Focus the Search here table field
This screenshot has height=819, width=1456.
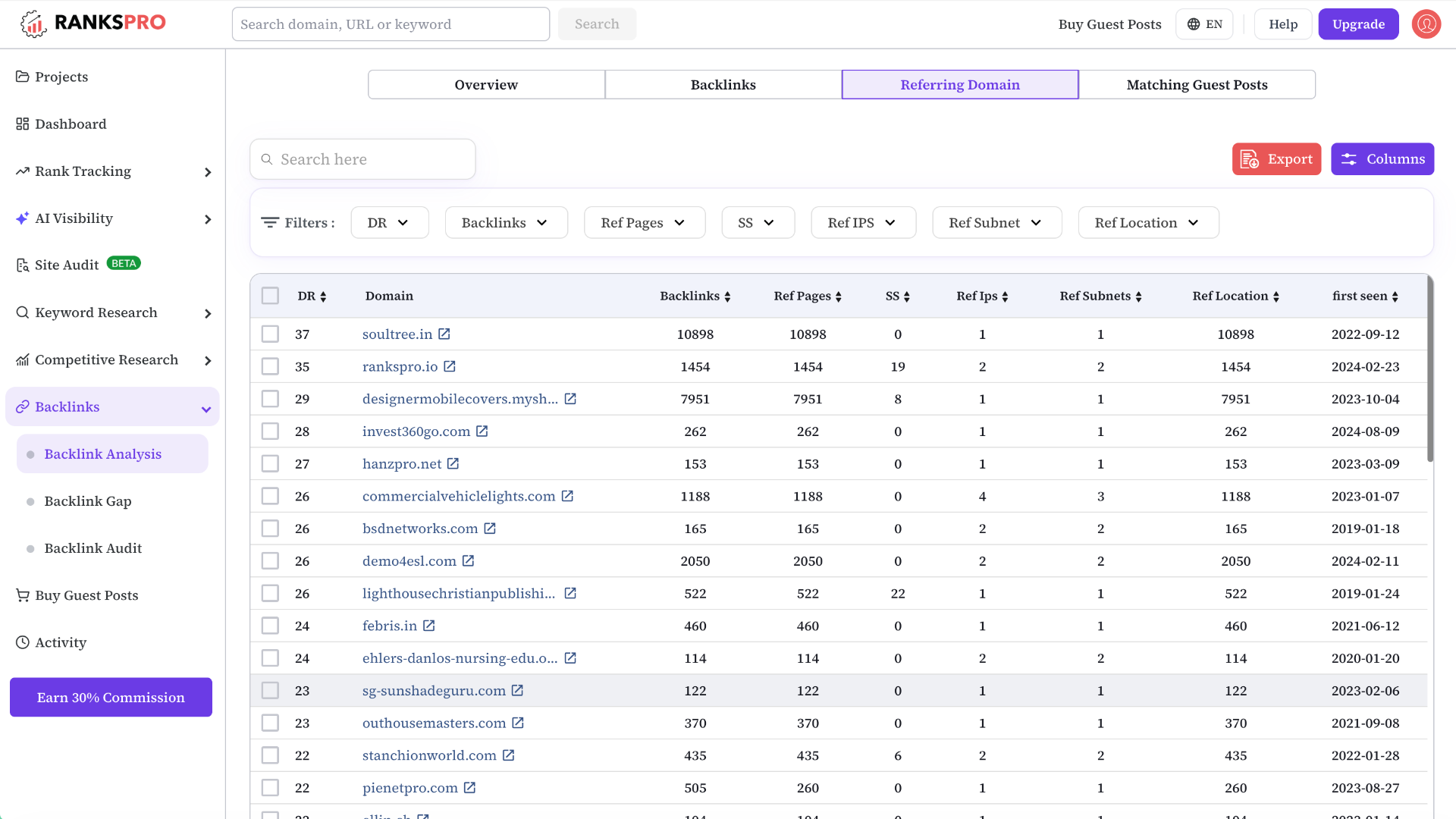(362, 159)
